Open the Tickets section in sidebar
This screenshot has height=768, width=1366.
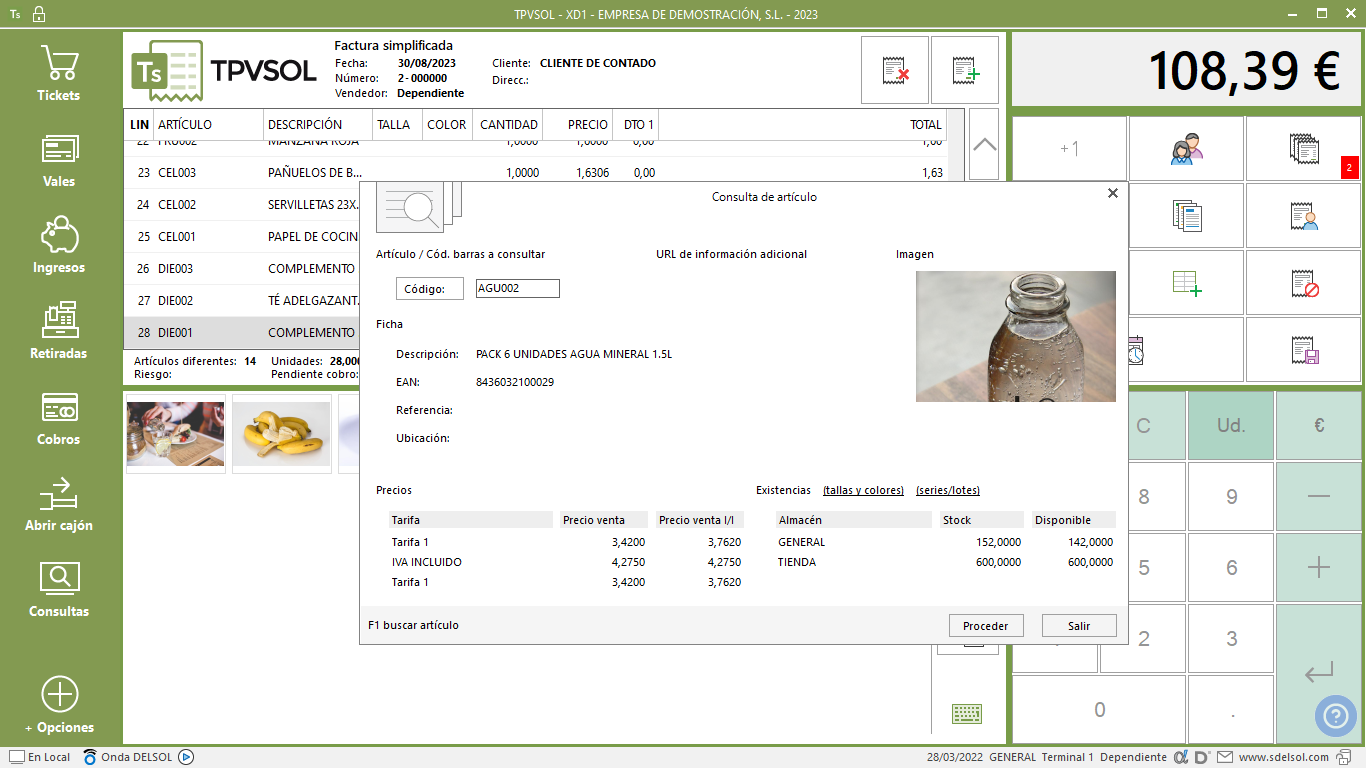pos(59,74)
